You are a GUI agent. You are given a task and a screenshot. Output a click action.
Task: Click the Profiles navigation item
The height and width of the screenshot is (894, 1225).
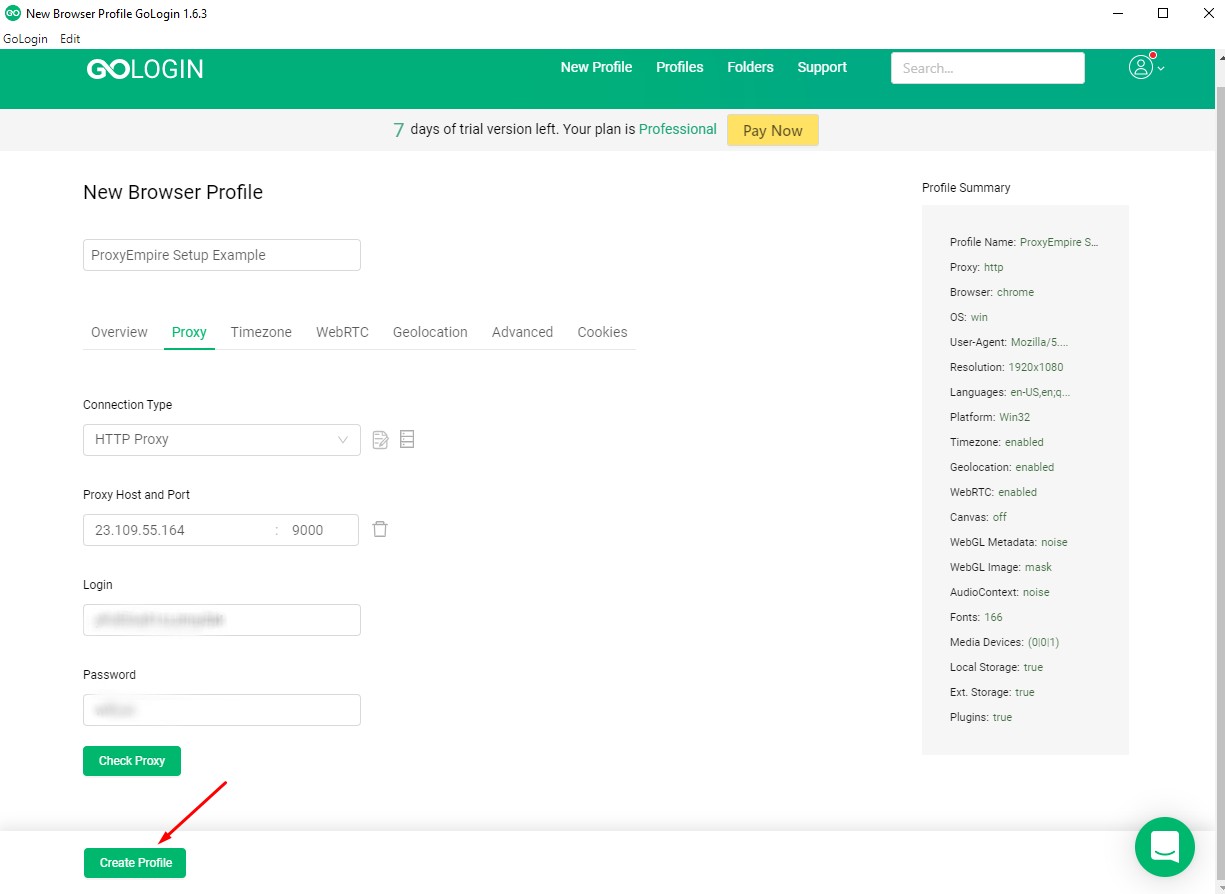point(679,67)
